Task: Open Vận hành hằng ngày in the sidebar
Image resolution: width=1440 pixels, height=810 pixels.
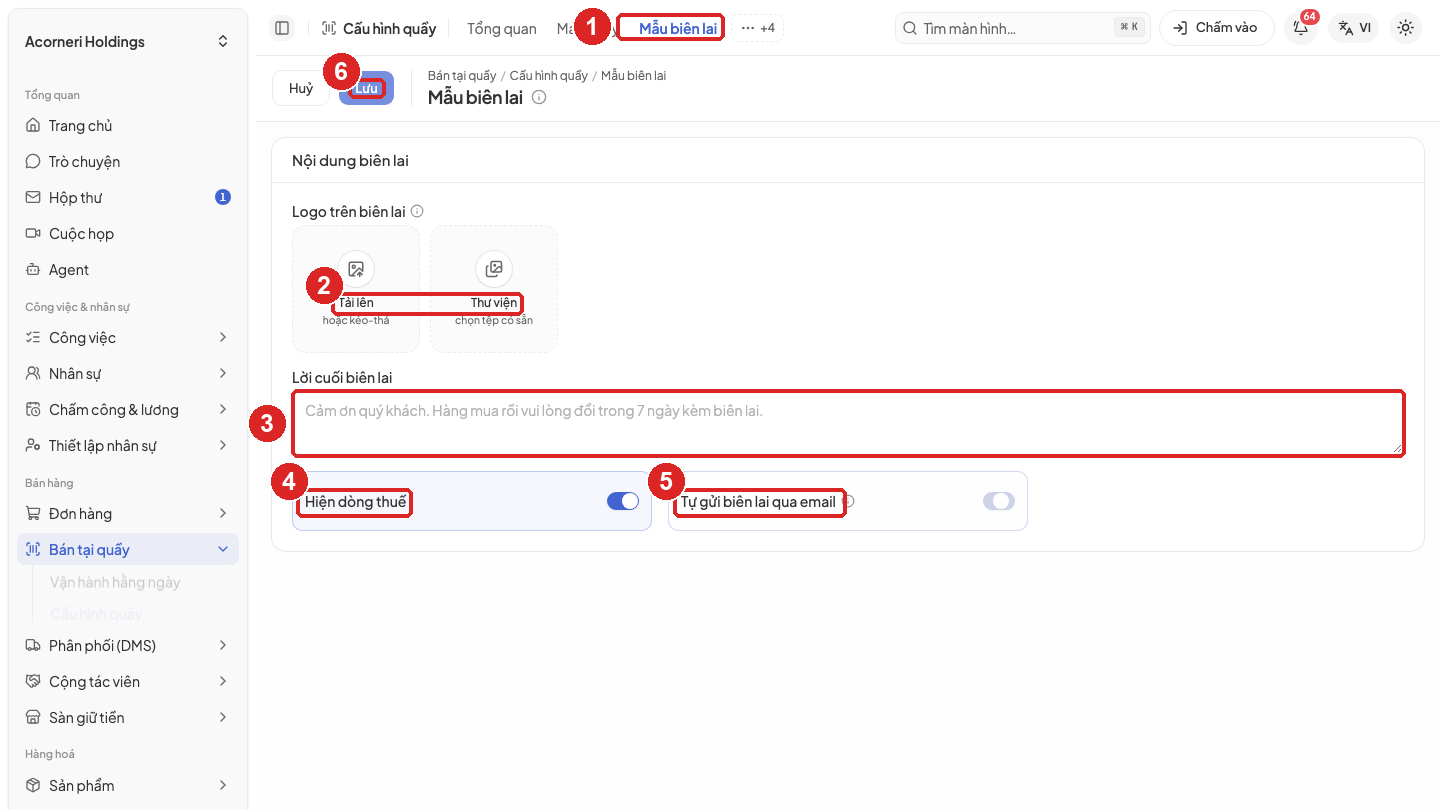Action: click(115, 582)
